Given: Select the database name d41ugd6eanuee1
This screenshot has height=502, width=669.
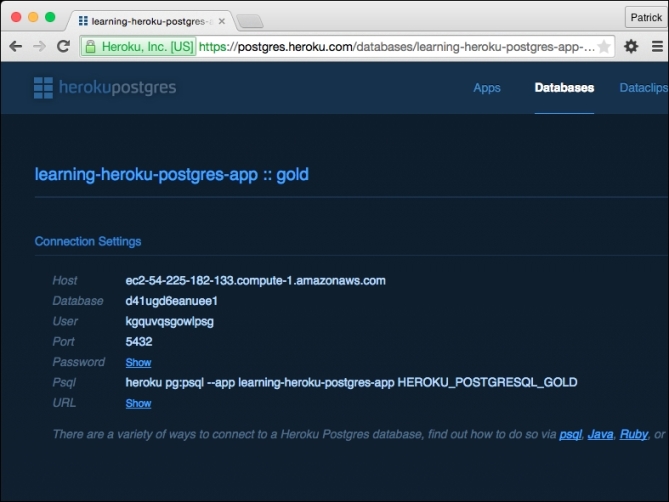Looking at the screenshot, I should [172, 301].
